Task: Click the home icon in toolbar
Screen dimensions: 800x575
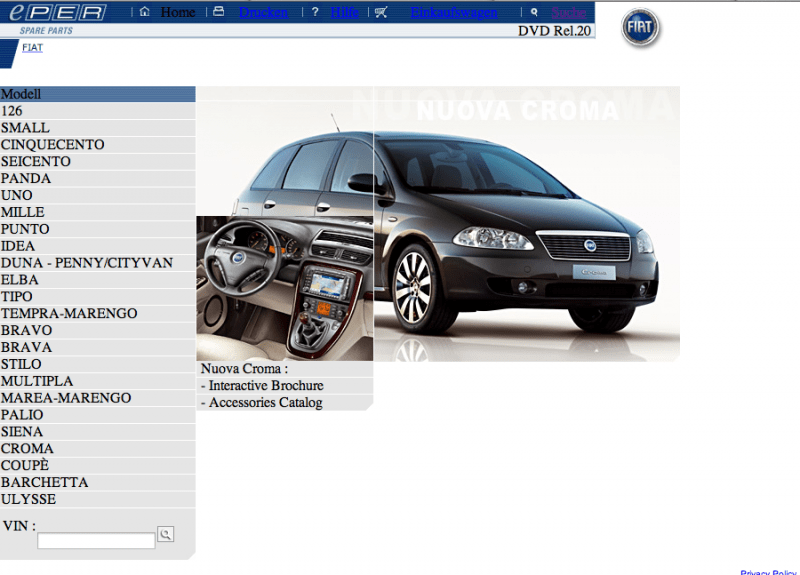Action: (x=145, y=12)
